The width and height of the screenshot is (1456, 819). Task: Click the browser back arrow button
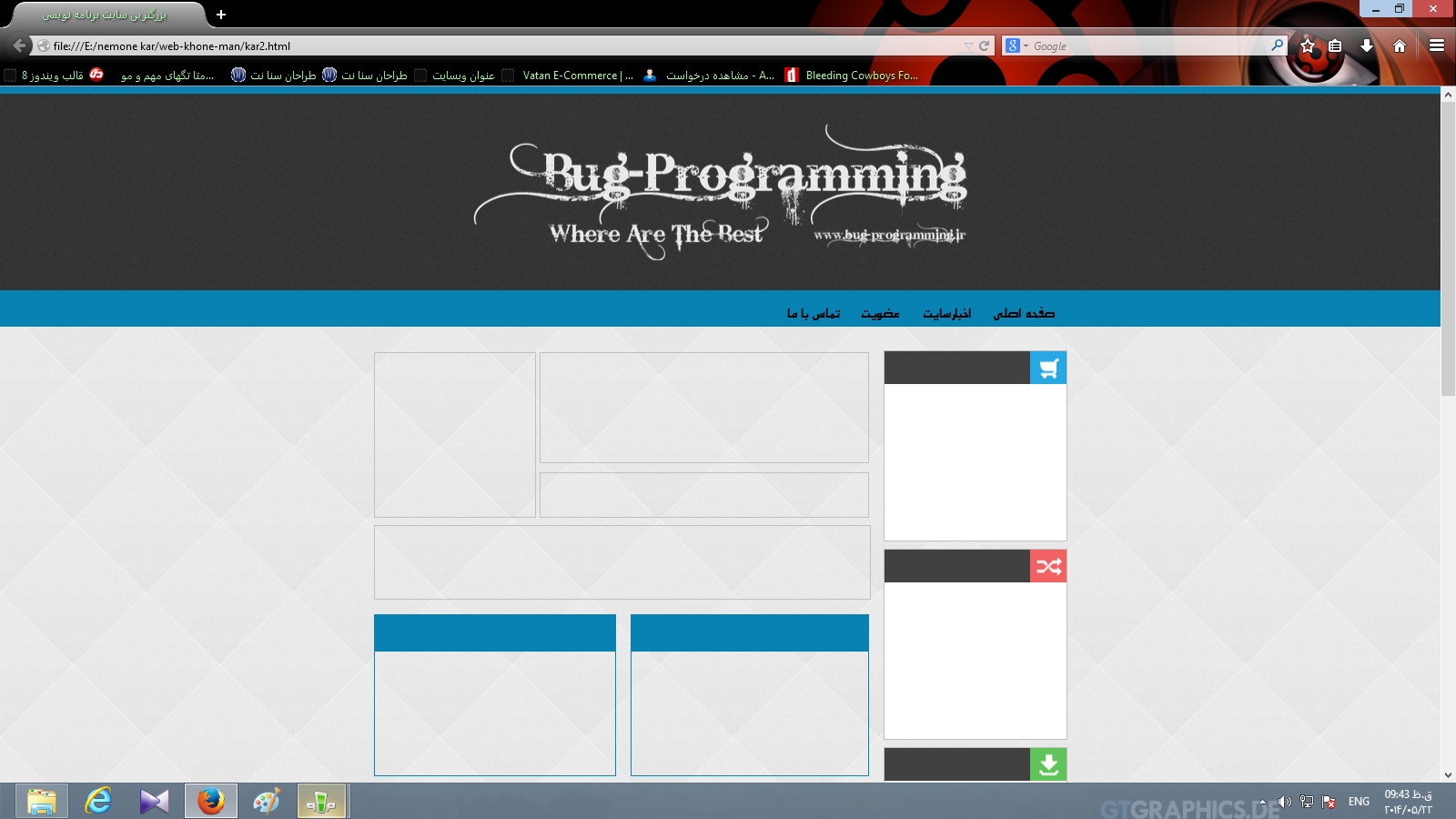click(x=19, y=45)
